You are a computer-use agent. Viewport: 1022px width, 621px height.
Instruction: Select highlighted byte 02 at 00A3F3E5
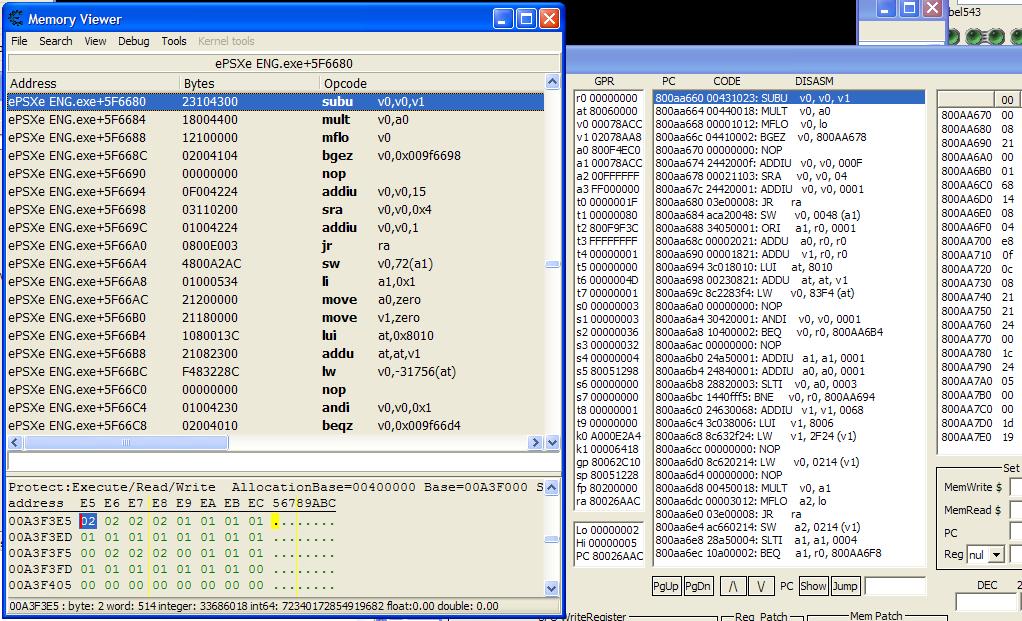point(88,521)
